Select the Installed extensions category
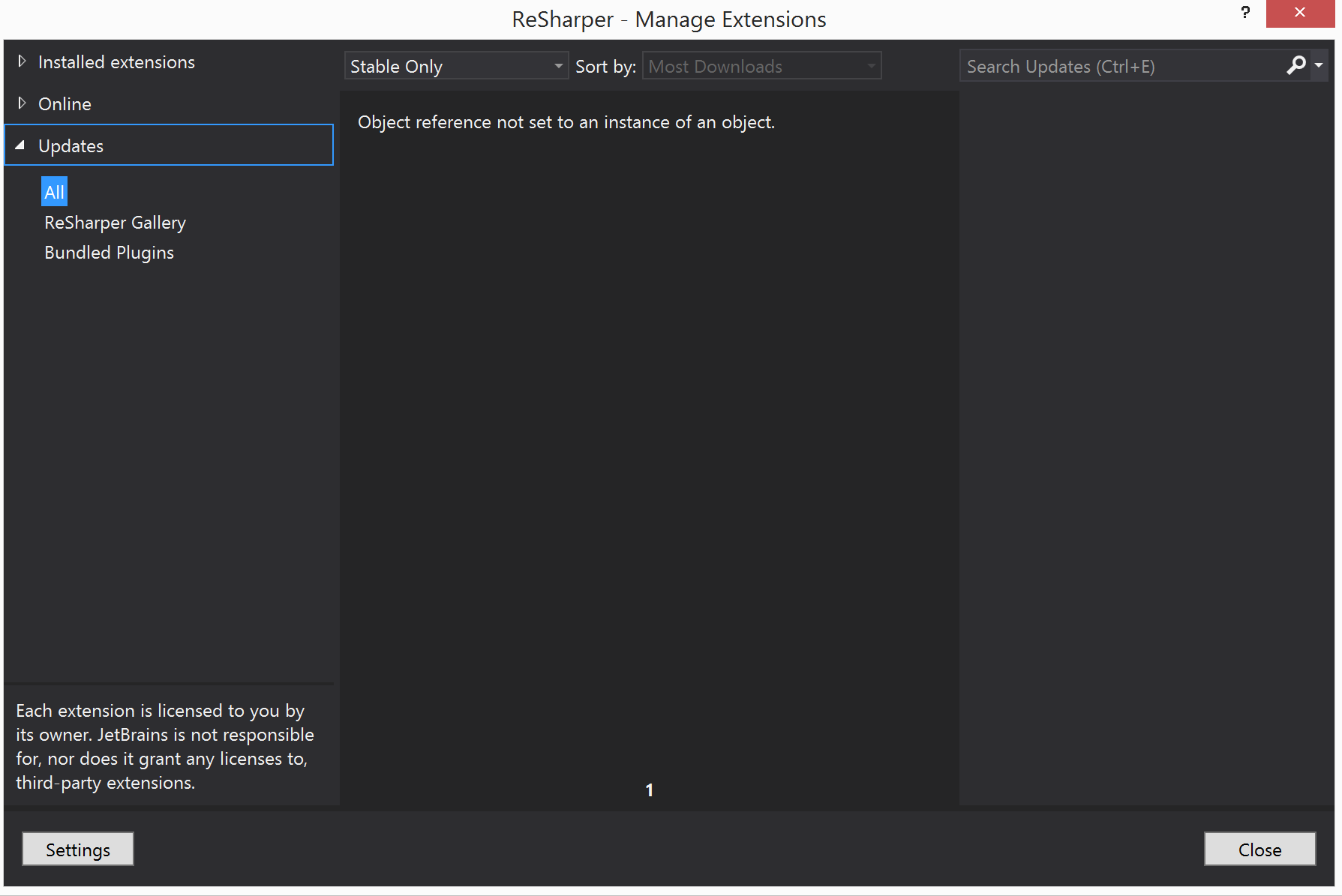Screen dimensions: 1342x896 click(x=116, y=62)
